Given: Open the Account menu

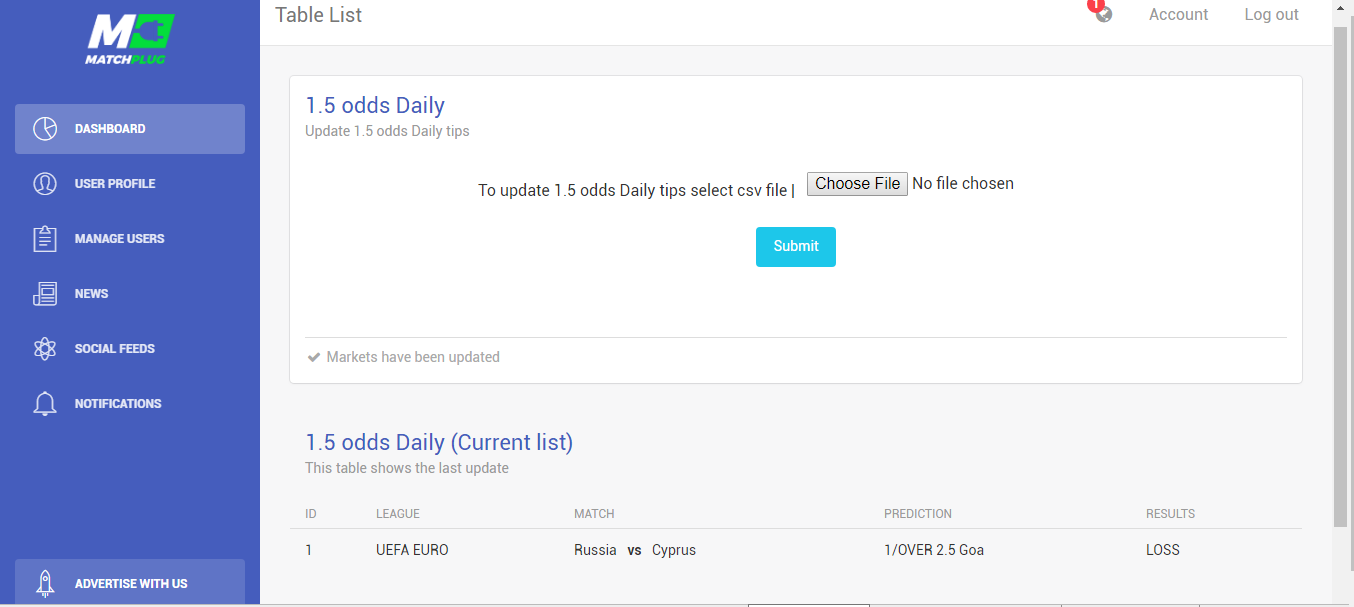Looking at the screenshot, I should coord(1178,15).
